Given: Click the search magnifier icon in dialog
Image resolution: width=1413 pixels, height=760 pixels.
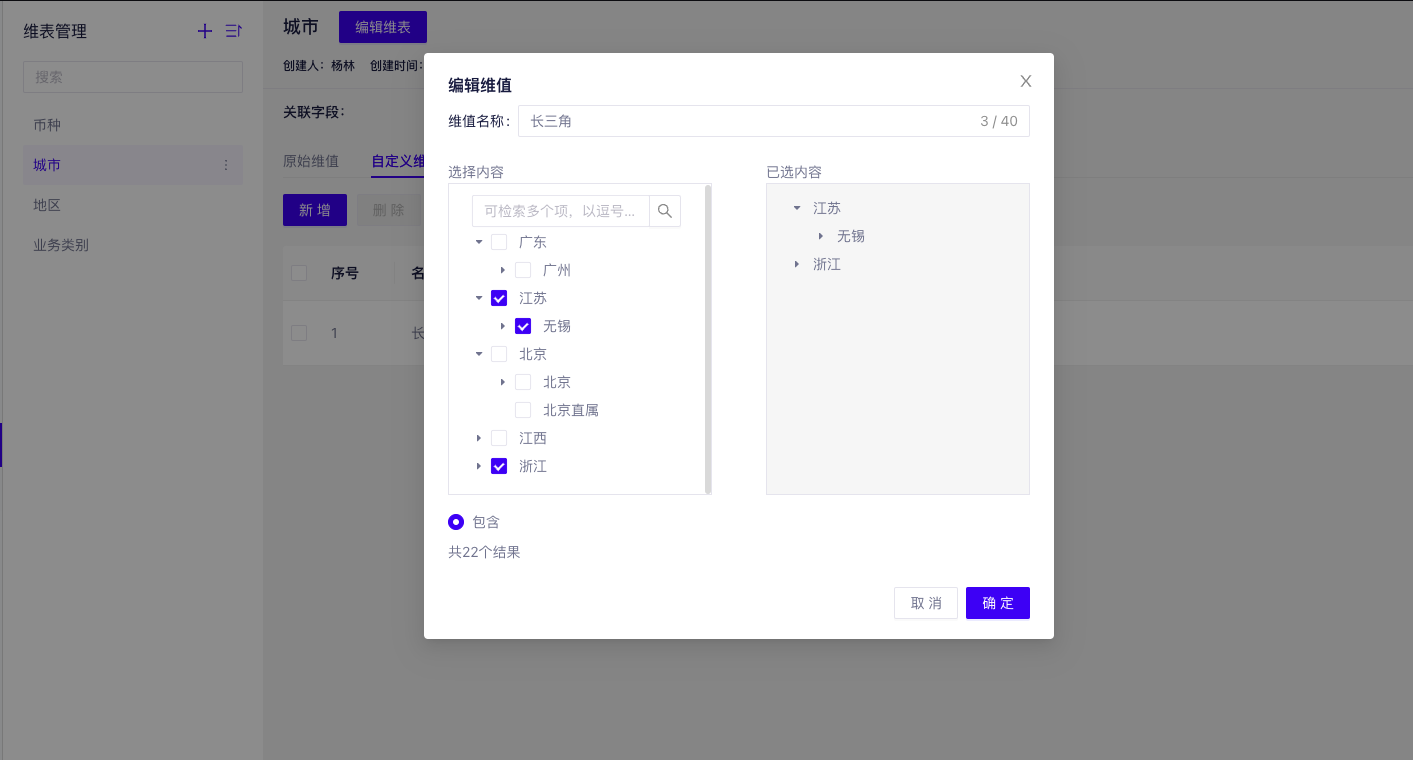Looking at the screenshot, I should click(x=665, y=211).
